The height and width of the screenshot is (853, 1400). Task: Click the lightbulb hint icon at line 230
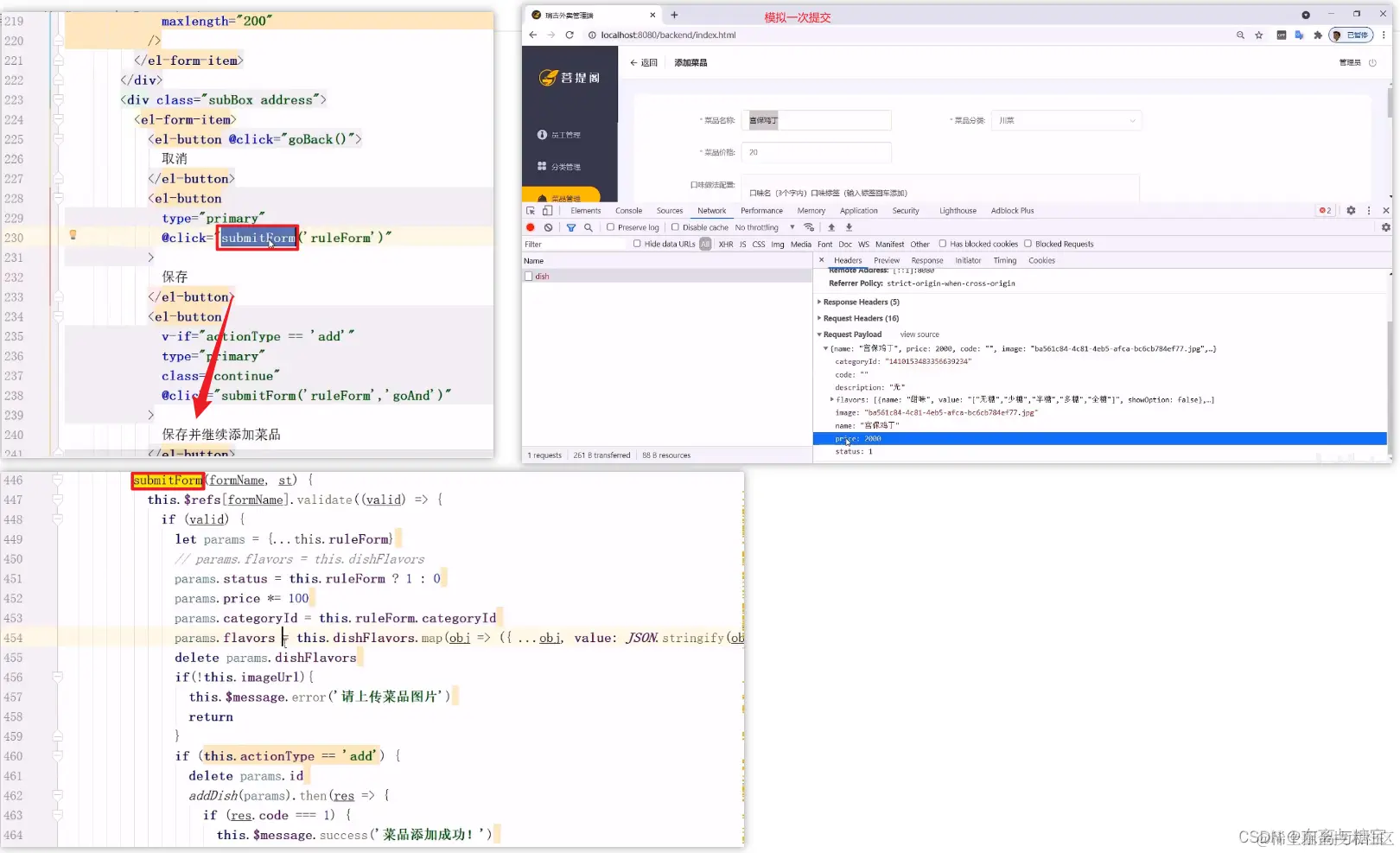point(73,235)
